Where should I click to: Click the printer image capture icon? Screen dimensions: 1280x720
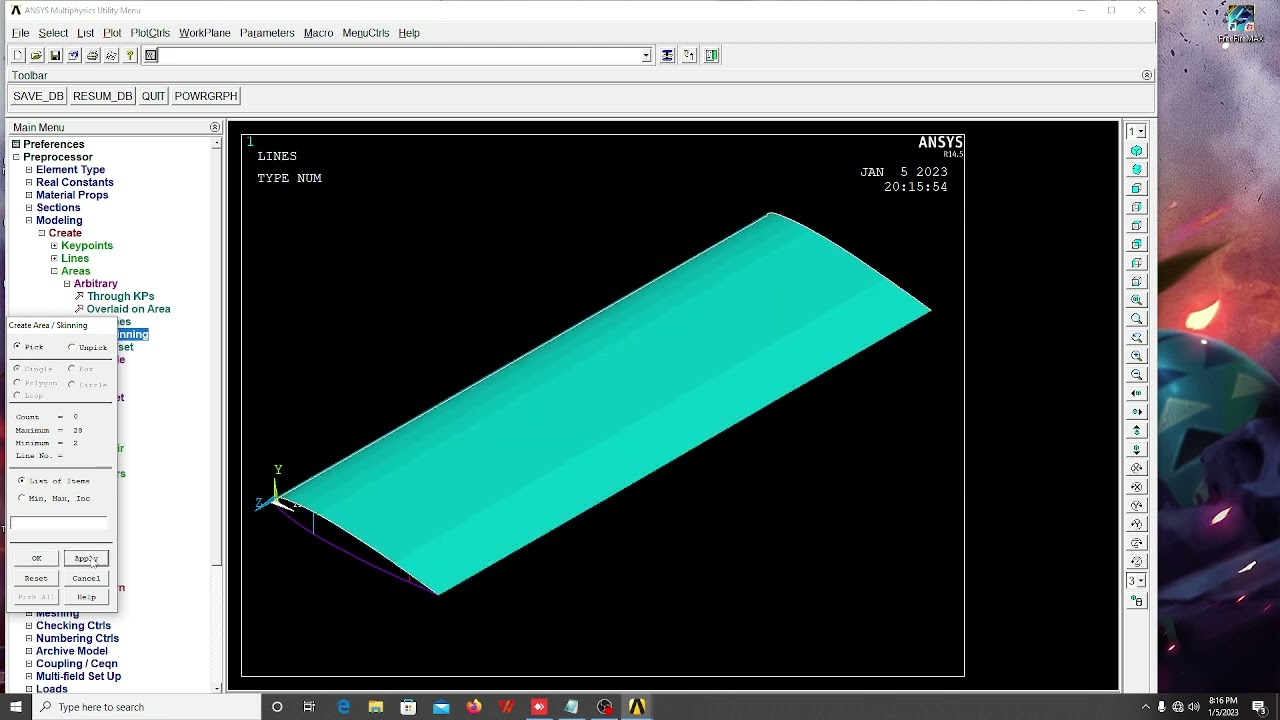93,56
